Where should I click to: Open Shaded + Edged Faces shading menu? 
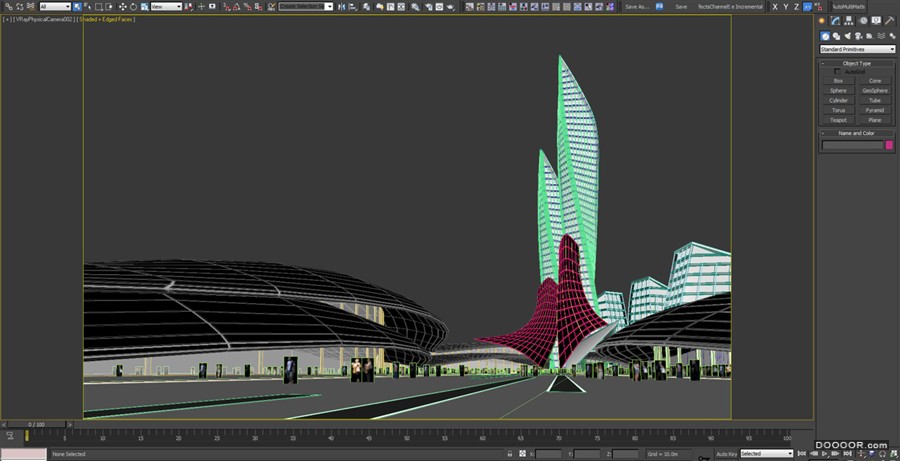(x=107, y=20)
